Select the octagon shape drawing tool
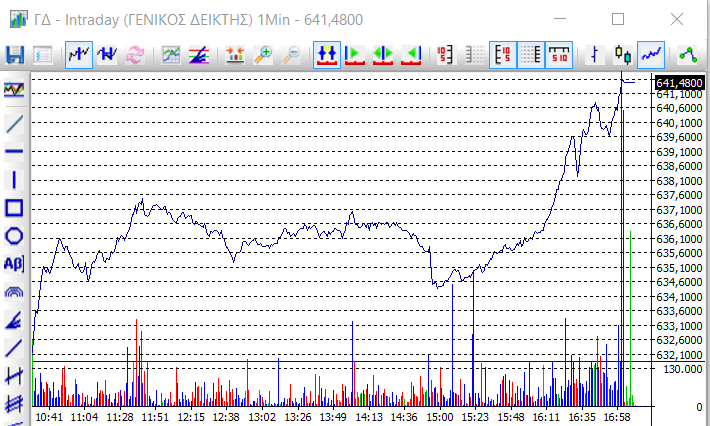The height and width of the screenshot is (426, 710). [14, 236]
